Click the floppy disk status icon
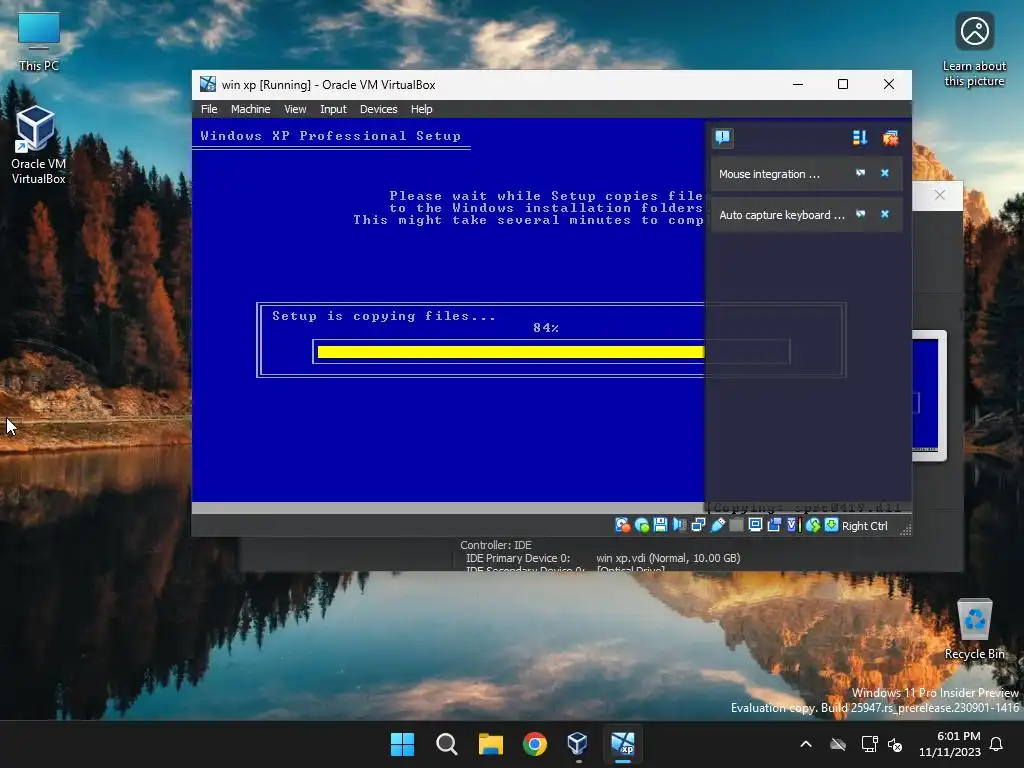The image size is (1024, 768). (x=660, y=525)
